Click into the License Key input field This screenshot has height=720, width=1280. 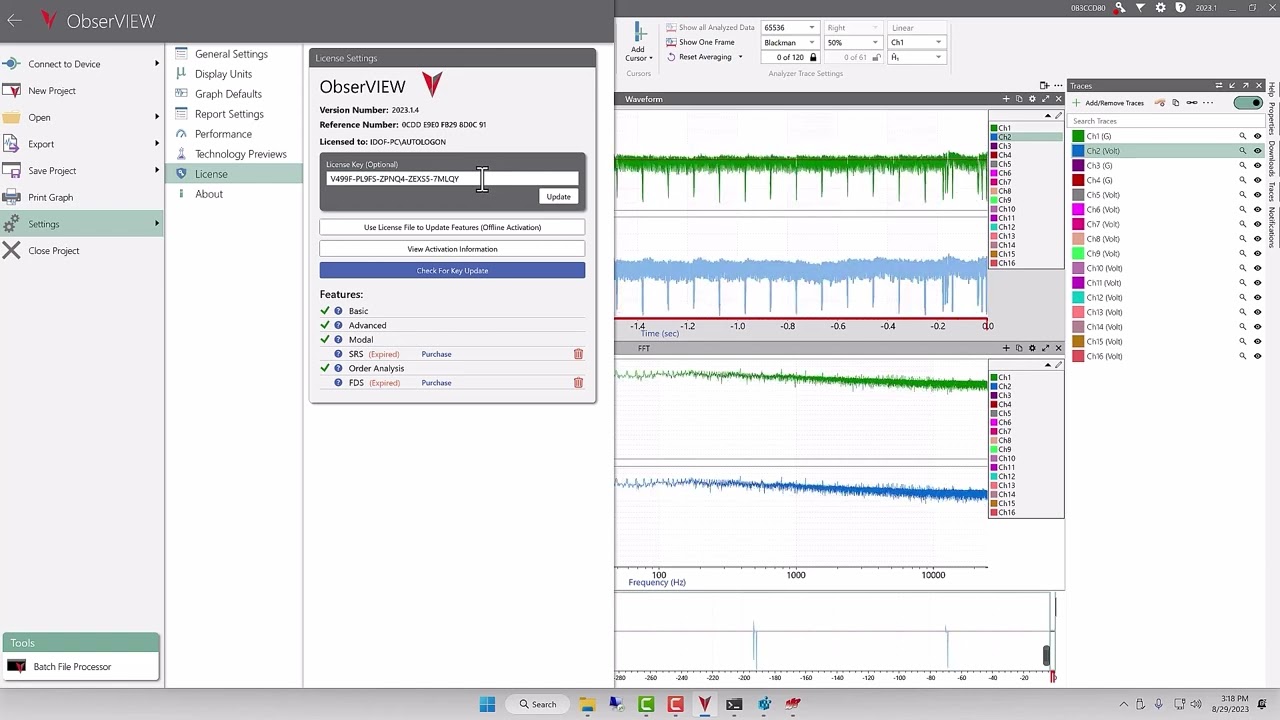point(452,179)
